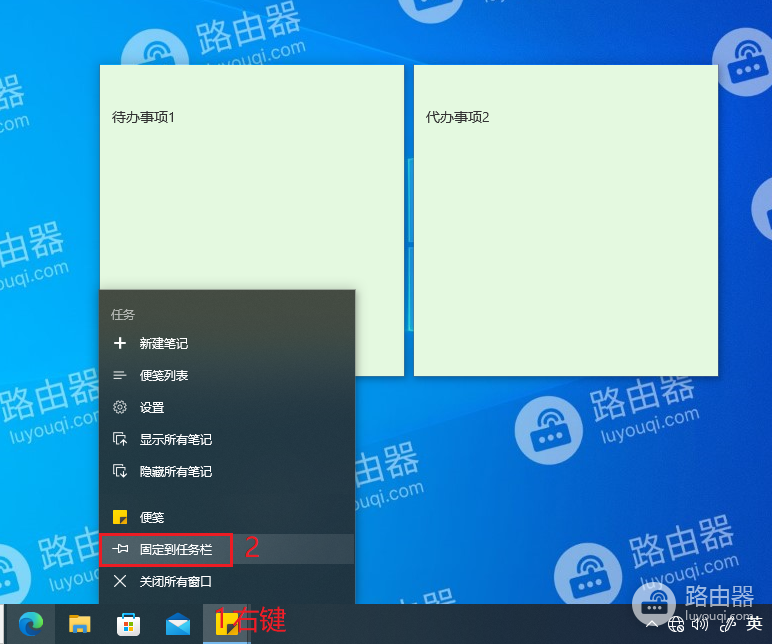
Task: Open network status globe in system tray
Action: 676,624
